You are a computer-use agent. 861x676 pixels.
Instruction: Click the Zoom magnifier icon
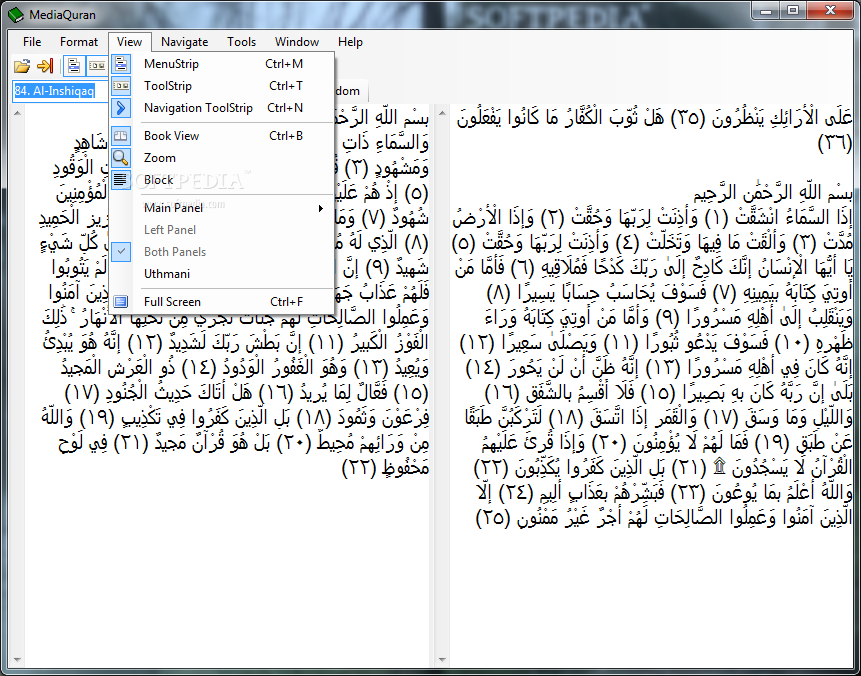point(121,158)
